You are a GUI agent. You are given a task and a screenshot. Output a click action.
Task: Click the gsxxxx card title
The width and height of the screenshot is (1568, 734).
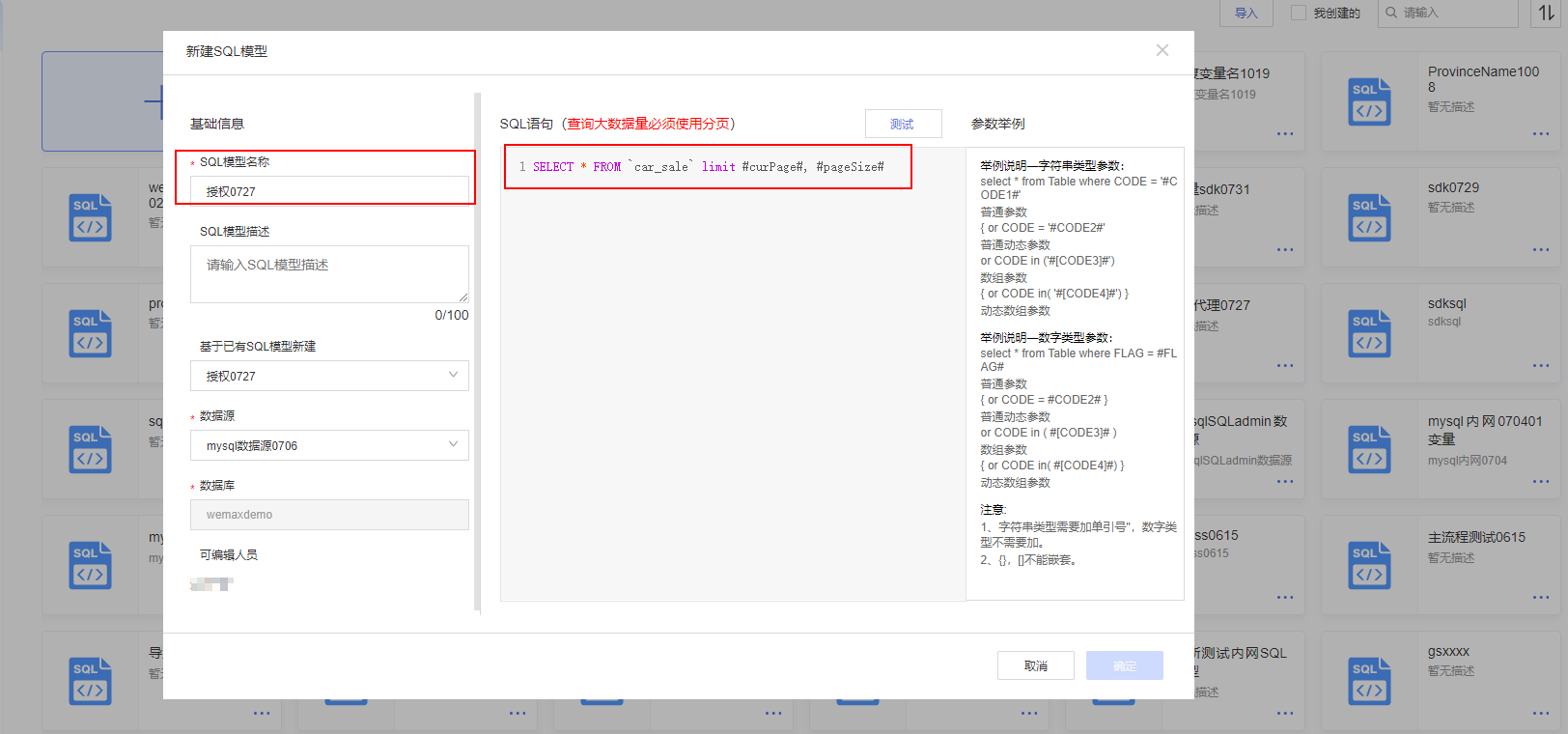pos(1448,651)
